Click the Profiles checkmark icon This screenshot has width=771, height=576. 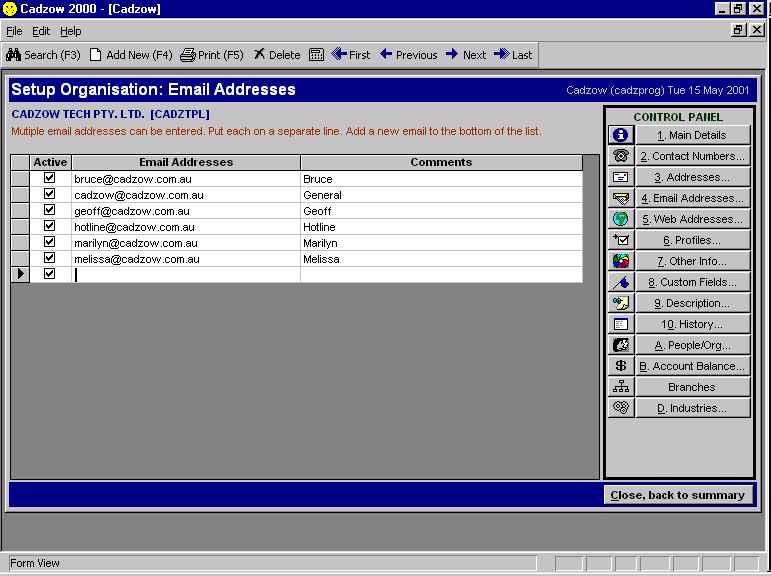click(621, 240)
